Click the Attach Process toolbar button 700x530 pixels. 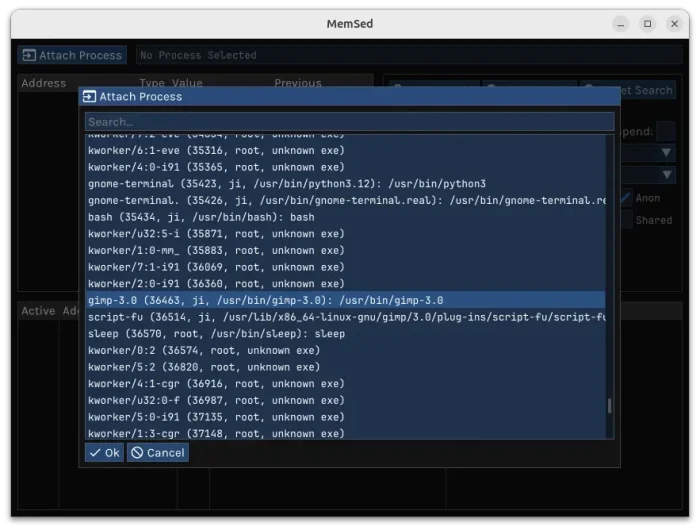tap(72, 55)
